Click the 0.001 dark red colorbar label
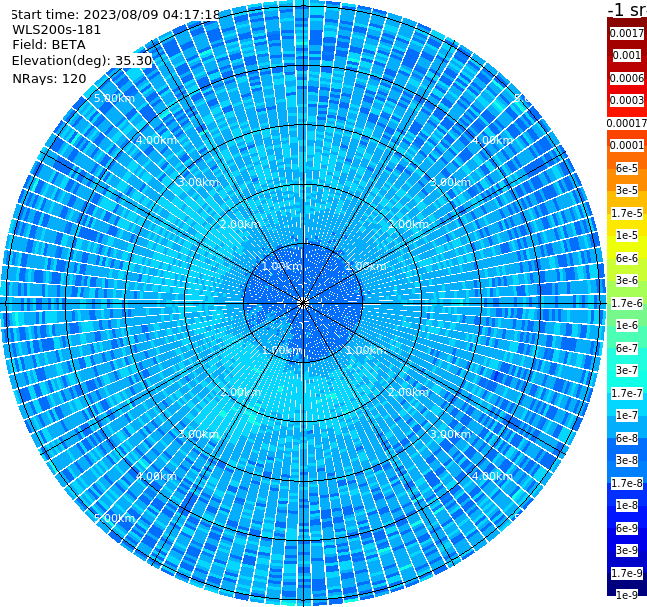Screen dimensions: 647x607 pyautogui.click(x=626, y=55)
